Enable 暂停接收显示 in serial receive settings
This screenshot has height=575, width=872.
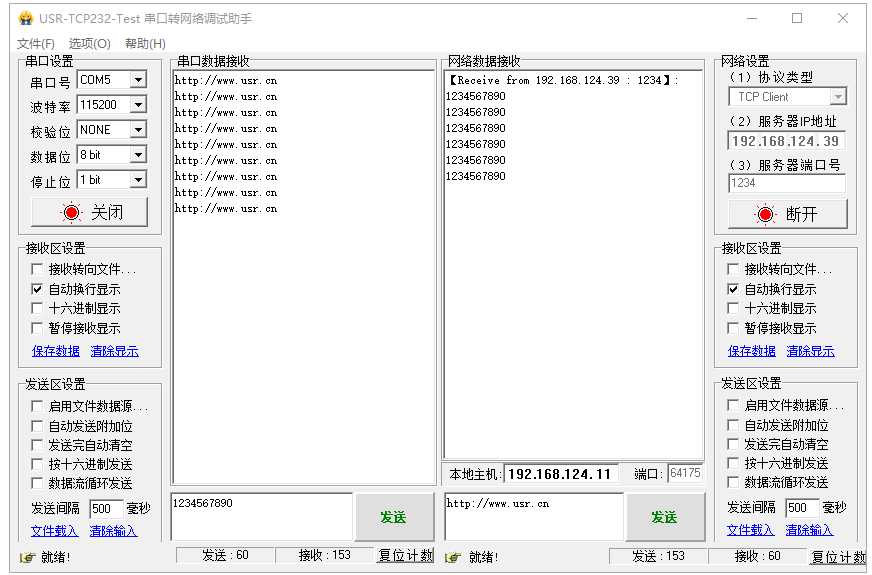pos(37,328)
